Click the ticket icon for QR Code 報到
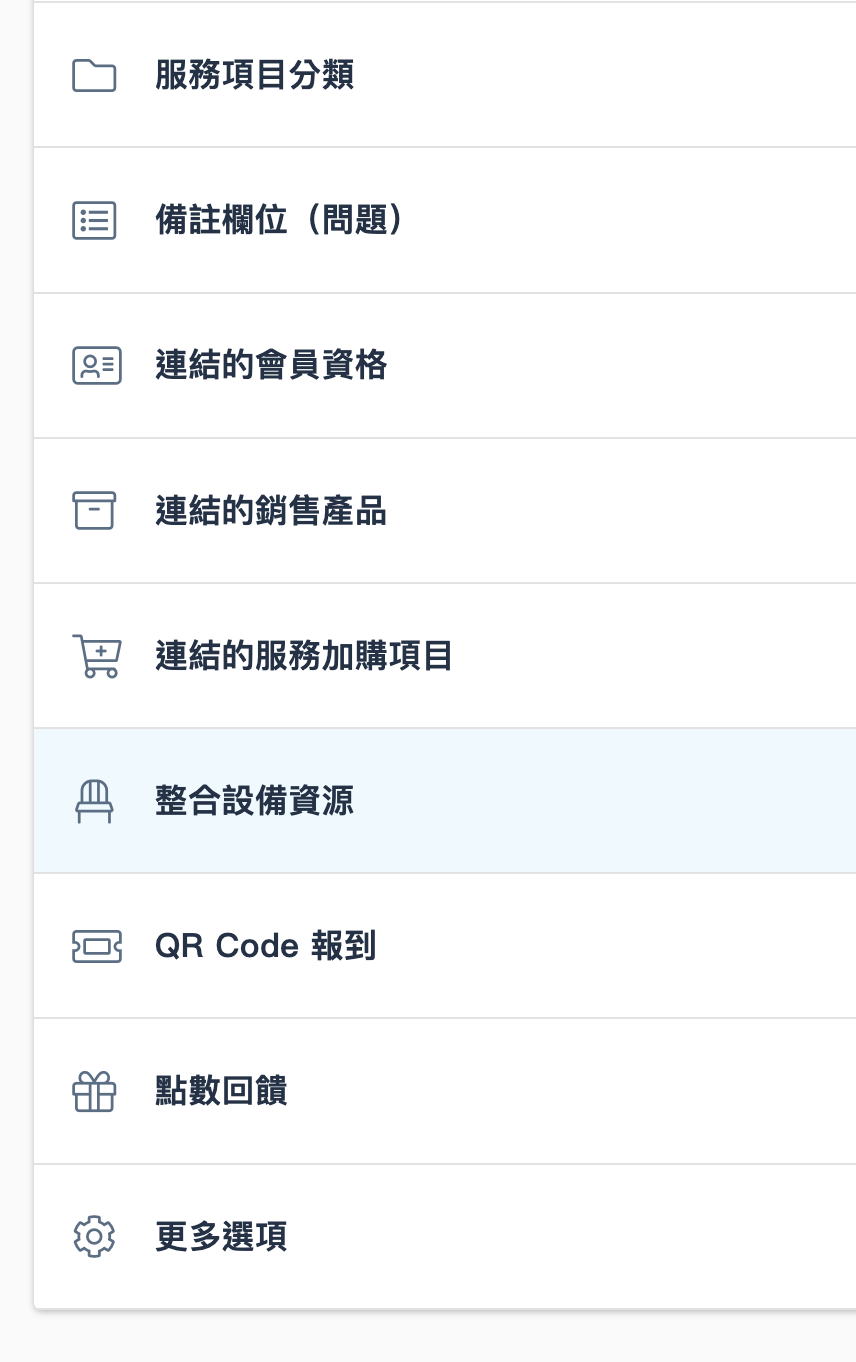Viewport: 856px width, 1362px height. coord(97,947)
